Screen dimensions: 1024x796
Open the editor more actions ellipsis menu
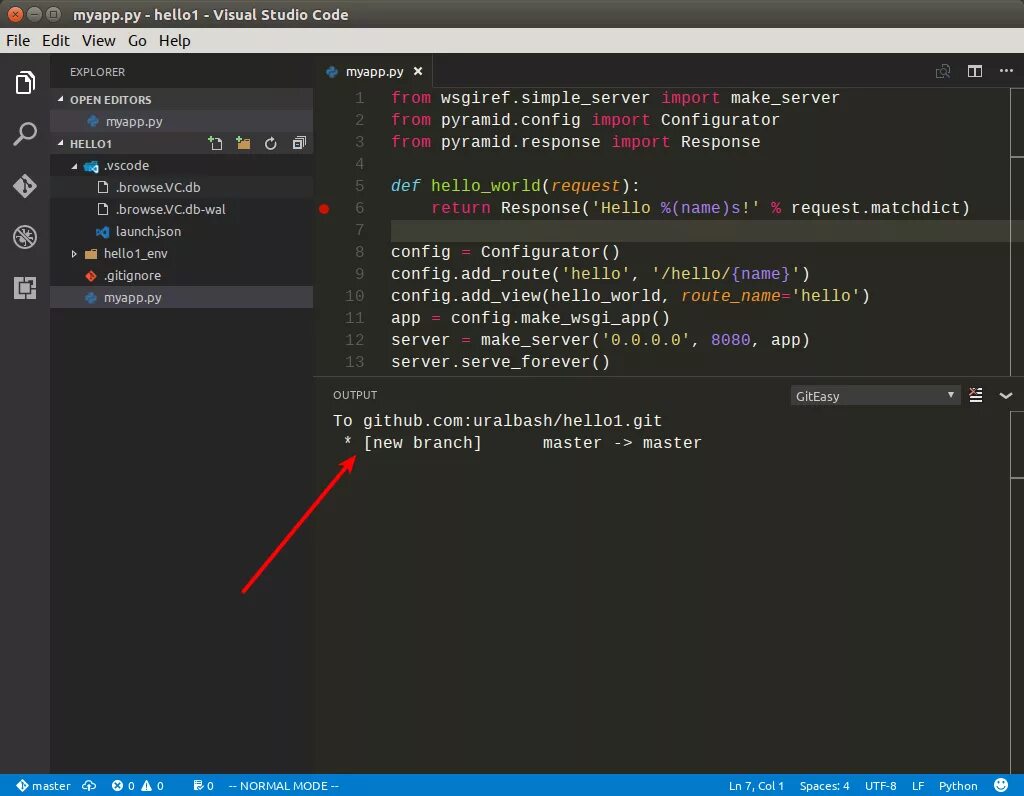(1006, 71)
